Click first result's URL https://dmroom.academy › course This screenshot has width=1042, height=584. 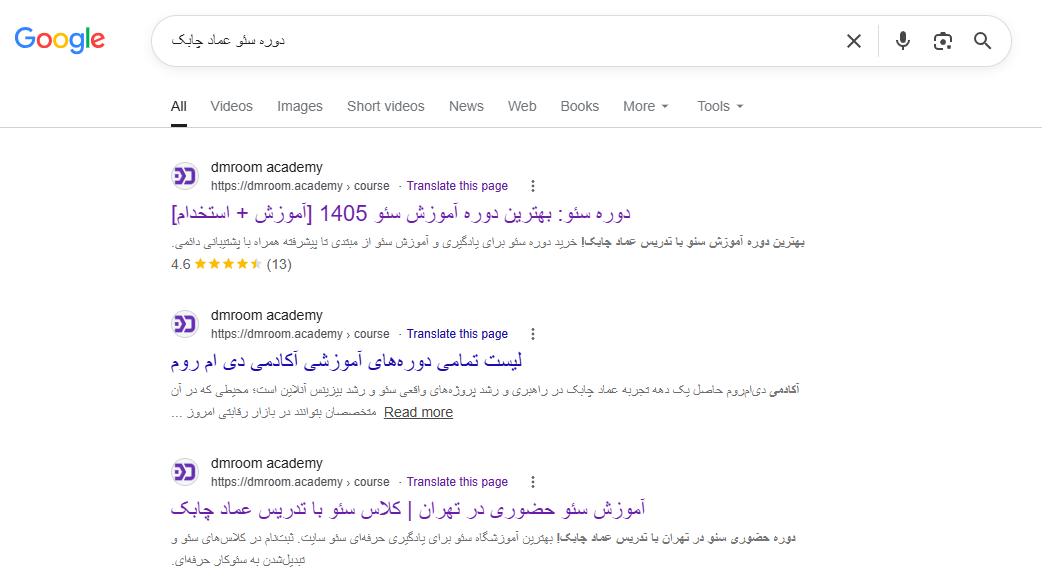[300, 186]
